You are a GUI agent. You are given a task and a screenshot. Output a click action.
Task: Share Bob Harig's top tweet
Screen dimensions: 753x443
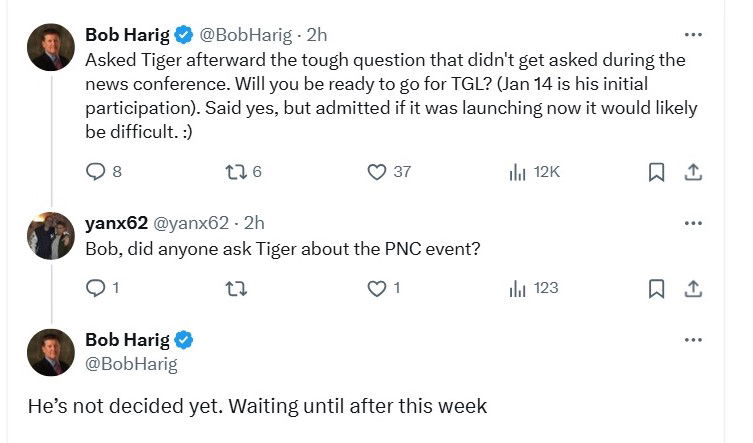pos(691,172)
